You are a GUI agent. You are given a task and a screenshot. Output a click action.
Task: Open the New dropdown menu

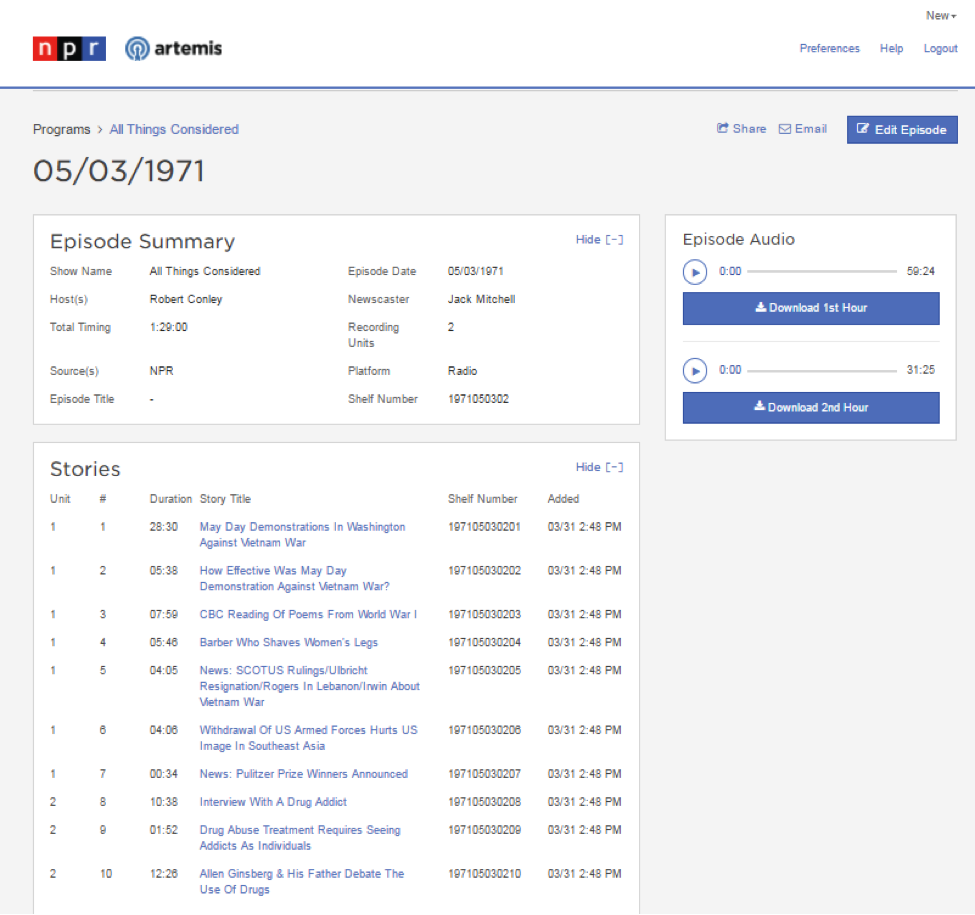pyautogui.click(x=940, y=15)
